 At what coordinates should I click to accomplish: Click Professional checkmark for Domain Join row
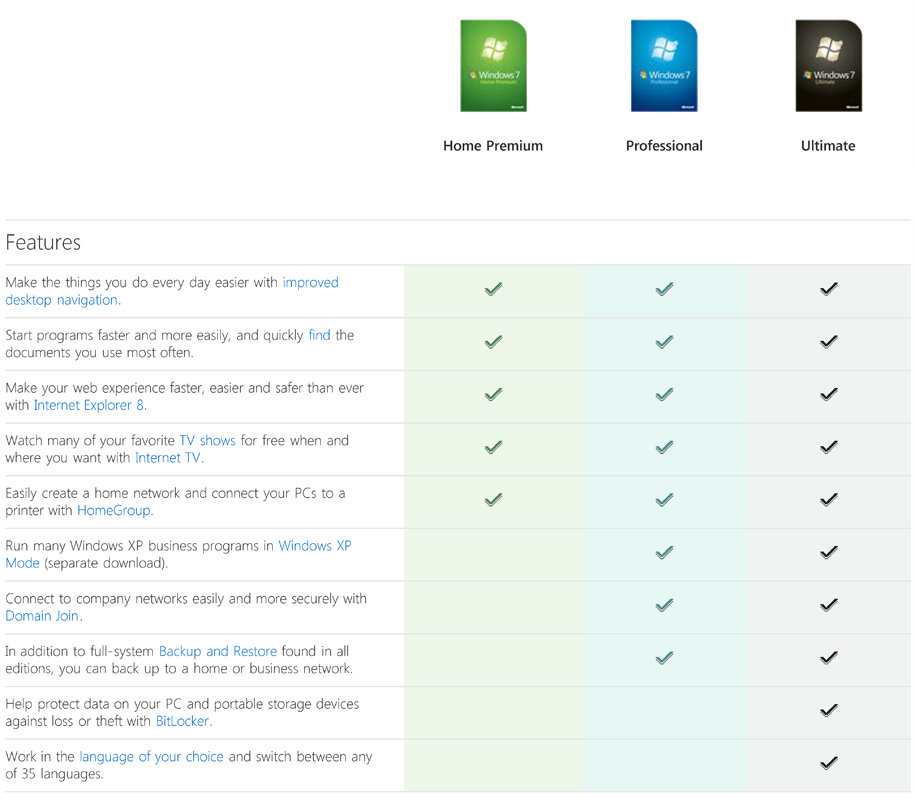[664, 605]
